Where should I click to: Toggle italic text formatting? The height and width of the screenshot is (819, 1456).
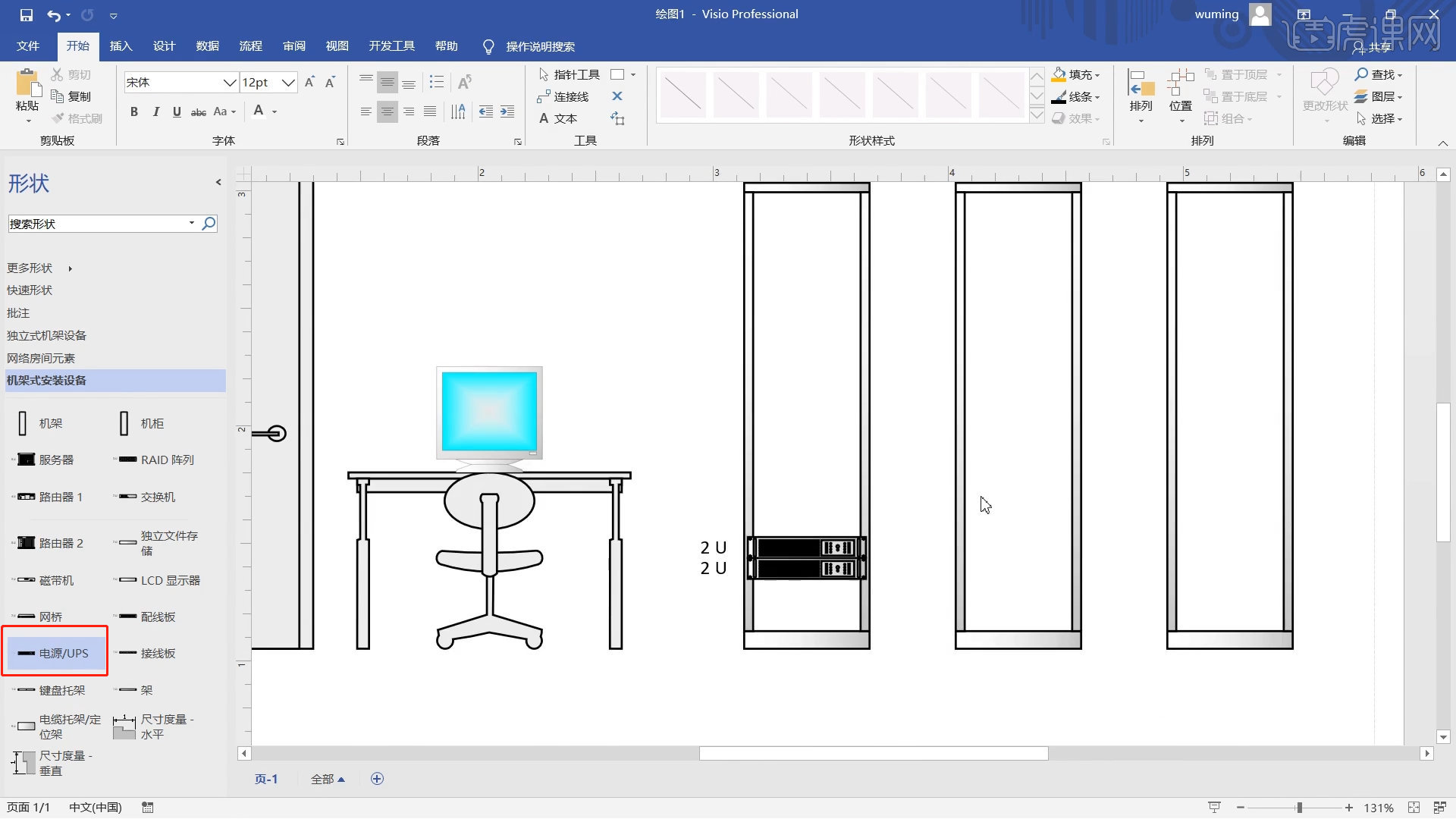point(155,111)
